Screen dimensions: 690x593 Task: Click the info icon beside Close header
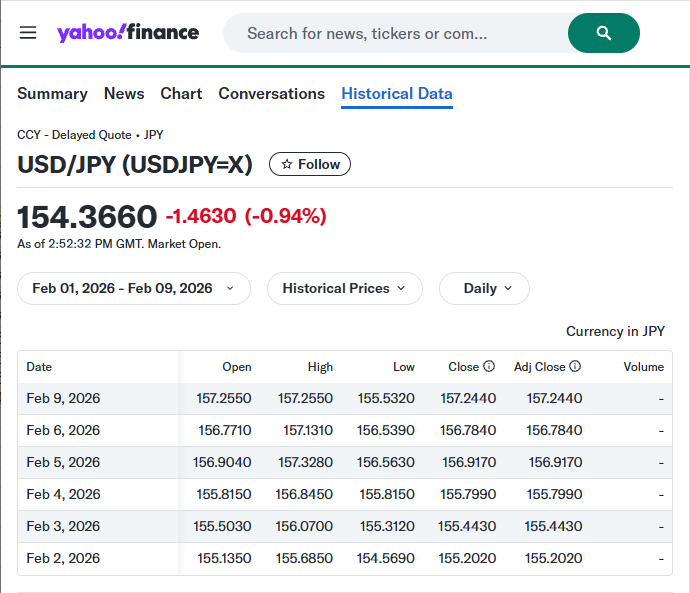pyautogui.click(x=489, y=366)
